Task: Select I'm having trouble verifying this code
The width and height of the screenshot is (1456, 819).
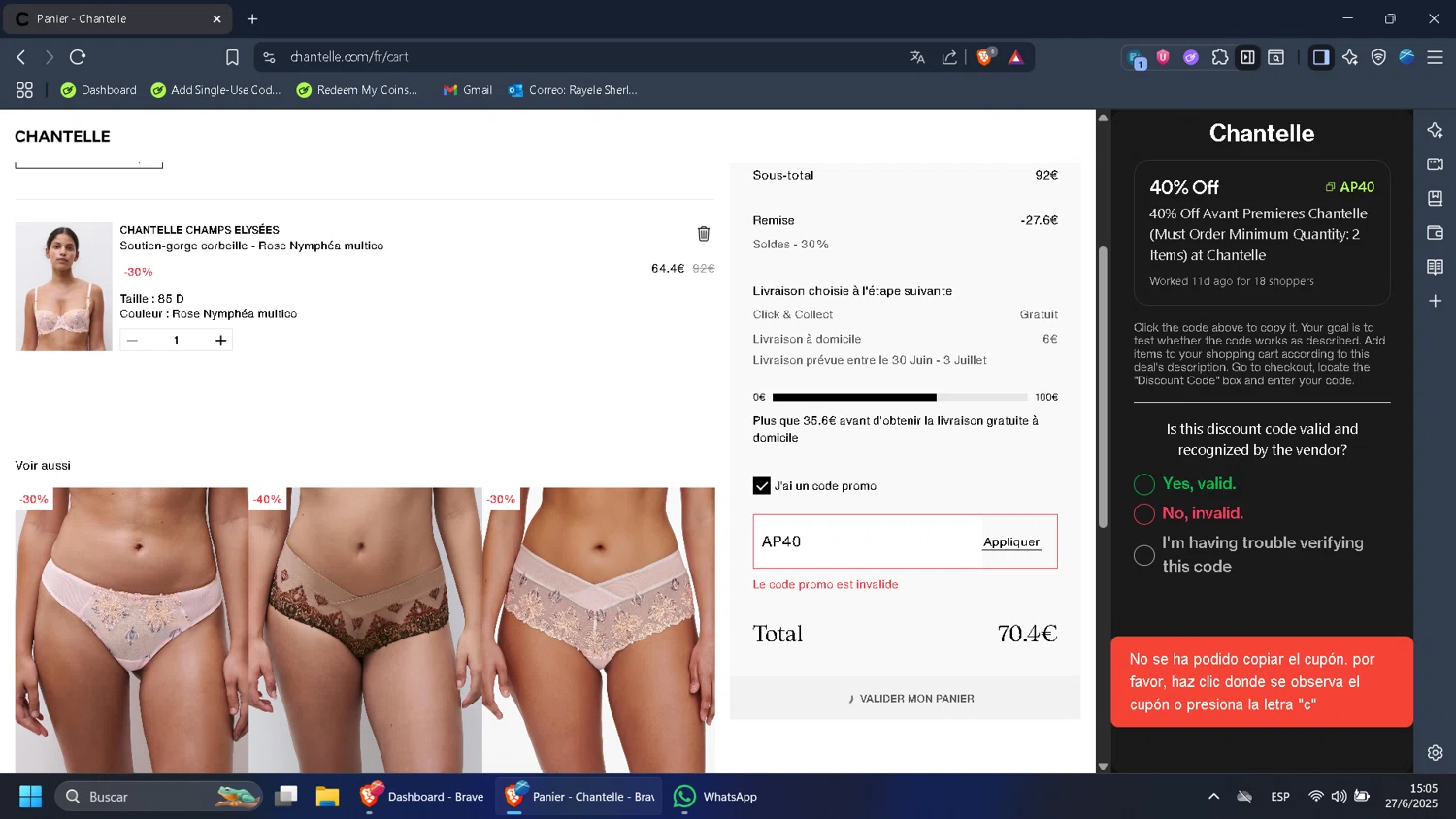Action: (x=1144, y=555)
